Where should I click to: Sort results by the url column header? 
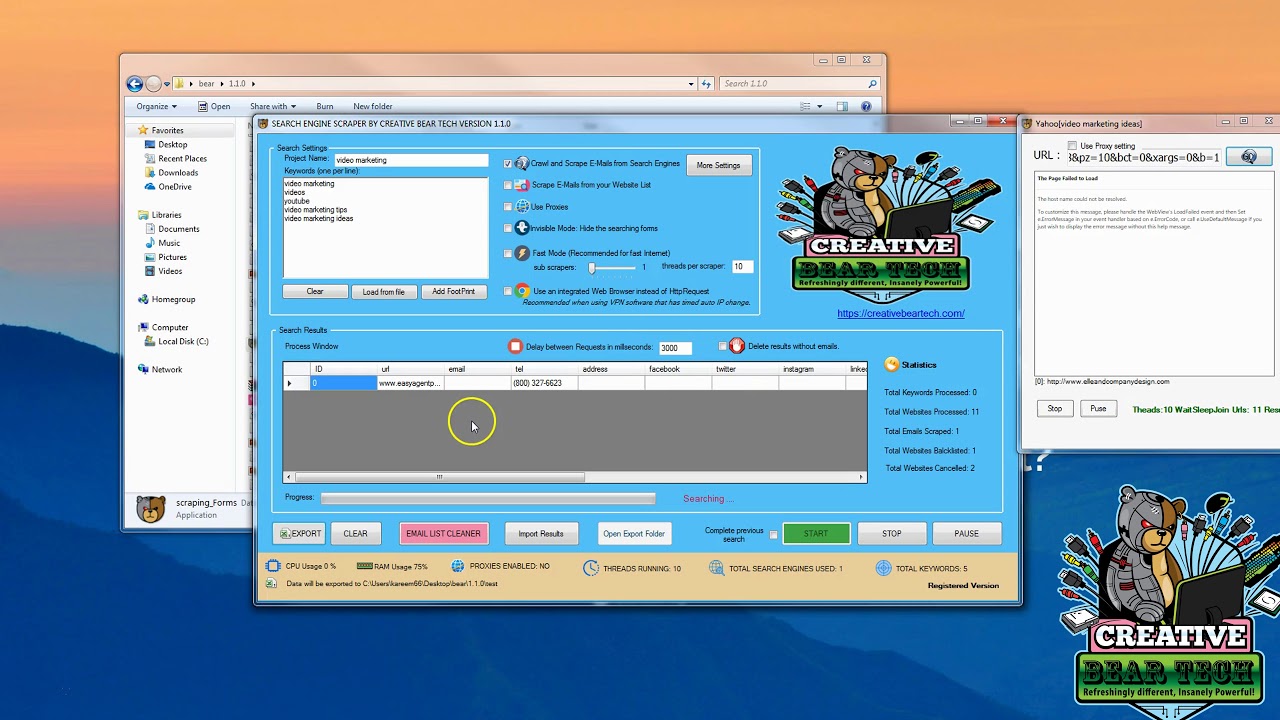click(411, 369)
